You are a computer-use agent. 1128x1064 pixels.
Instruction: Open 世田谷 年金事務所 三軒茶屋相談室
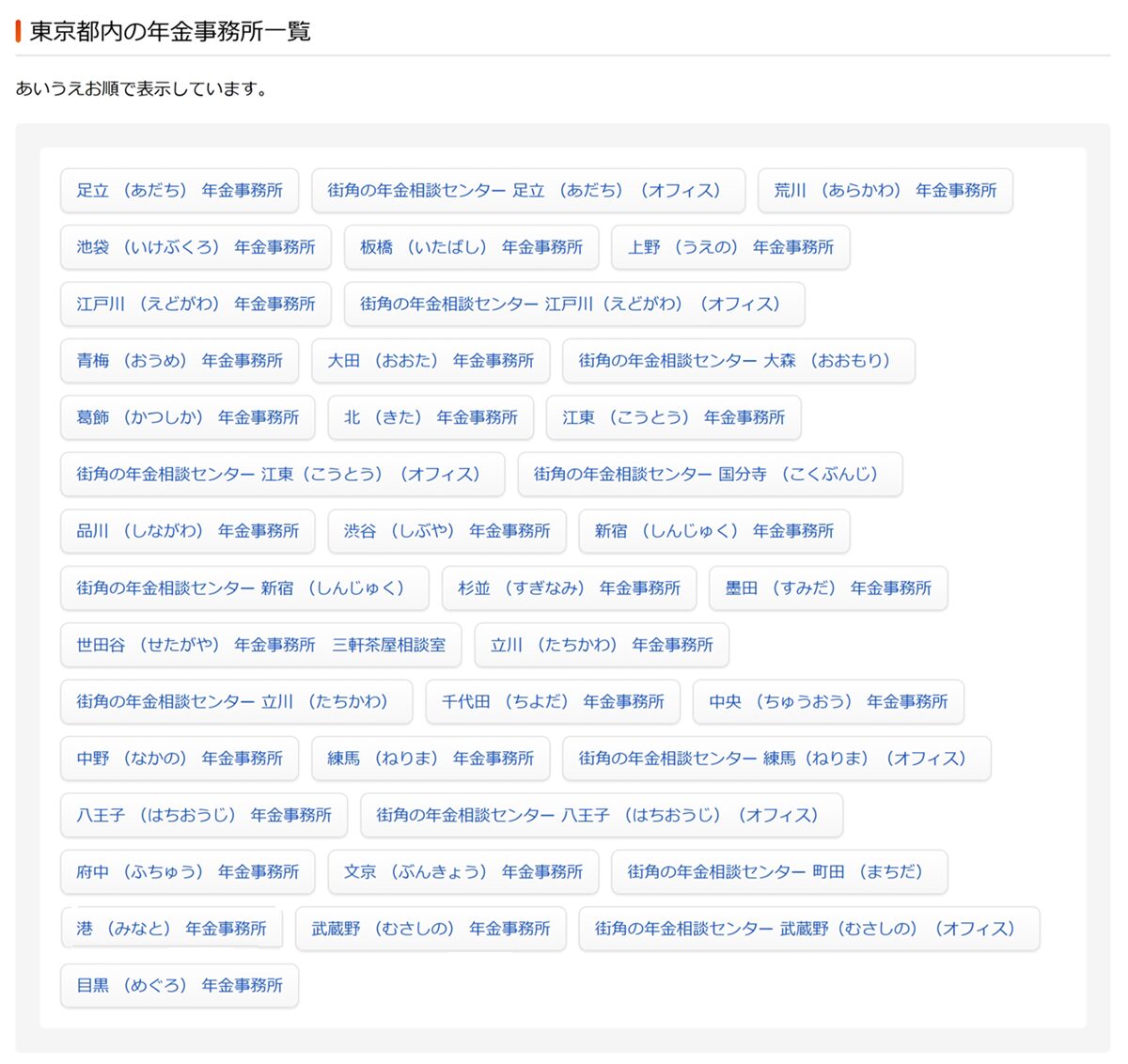pyautogui.click(x=260, y=645)
